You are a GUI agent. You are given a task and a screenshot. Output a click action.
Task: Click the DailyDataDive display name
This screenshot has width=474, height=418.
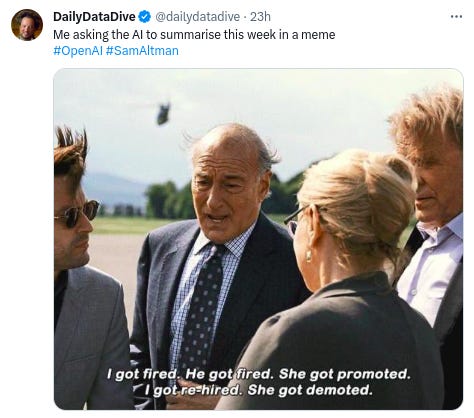94,17
